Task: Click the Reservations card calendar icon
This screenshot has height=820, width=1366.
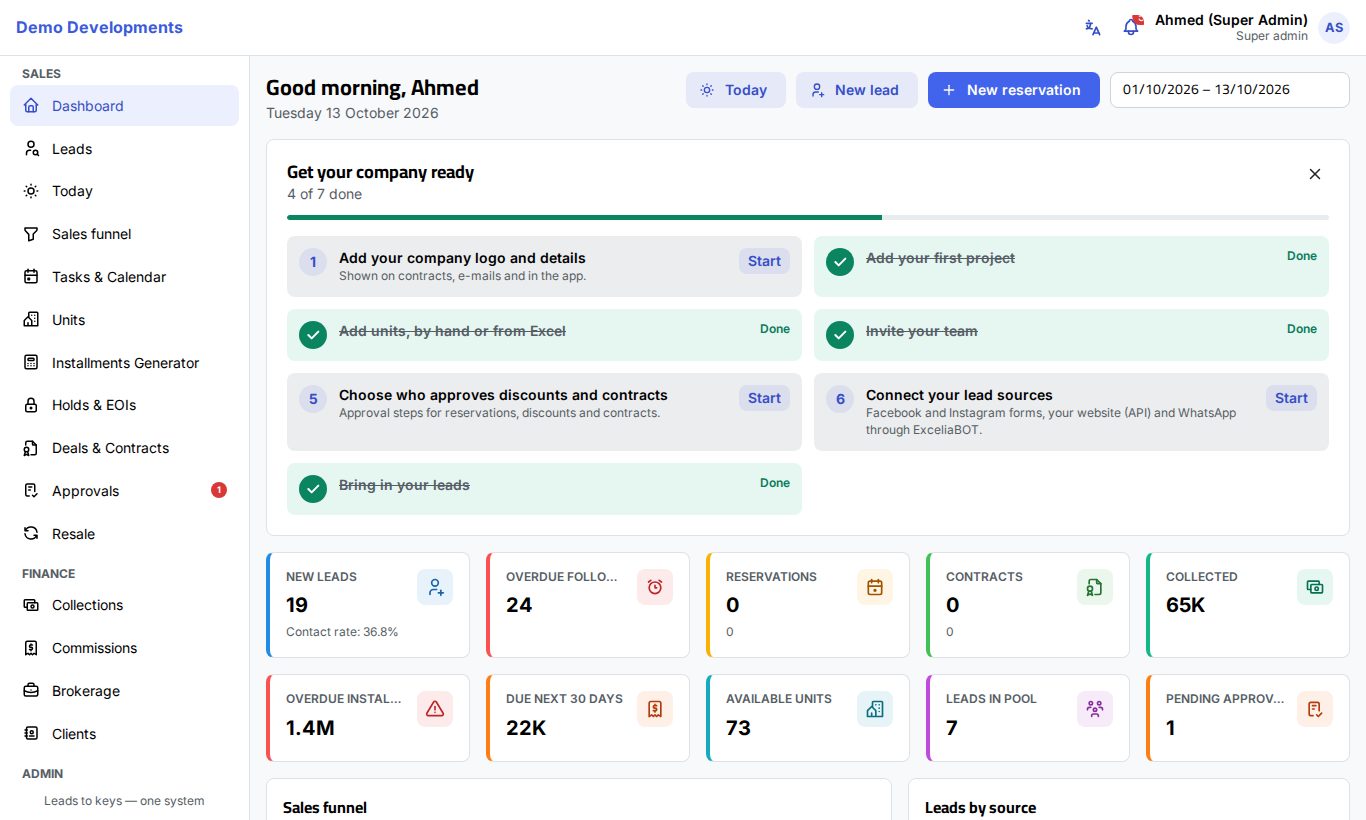Action: click(875, 587)
